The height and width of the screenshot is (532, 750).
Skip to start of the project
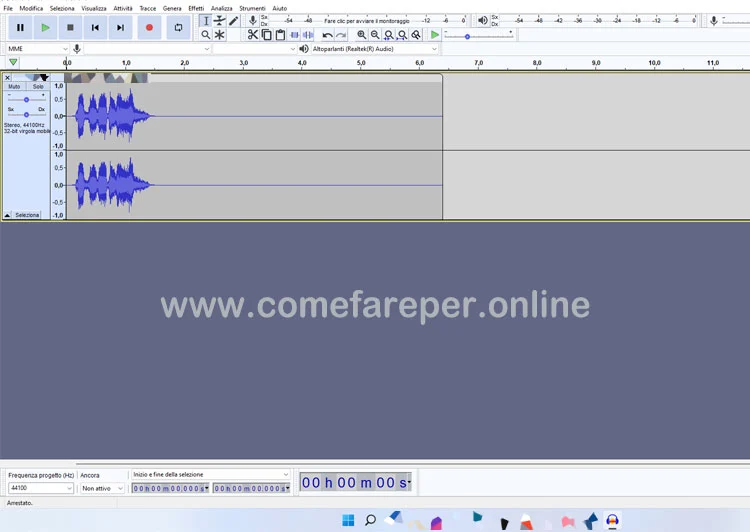(x=95, y=28)
